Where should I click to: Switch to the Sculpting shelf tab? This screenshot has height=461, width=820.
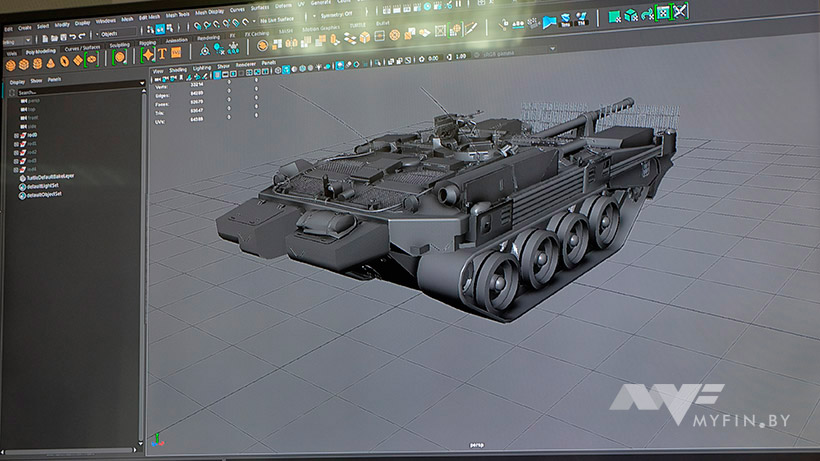[x=118, y=45]
